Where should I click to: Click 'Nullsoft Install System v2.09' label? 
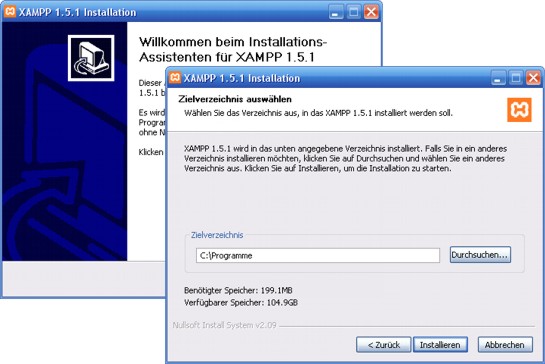click(225, 325)
